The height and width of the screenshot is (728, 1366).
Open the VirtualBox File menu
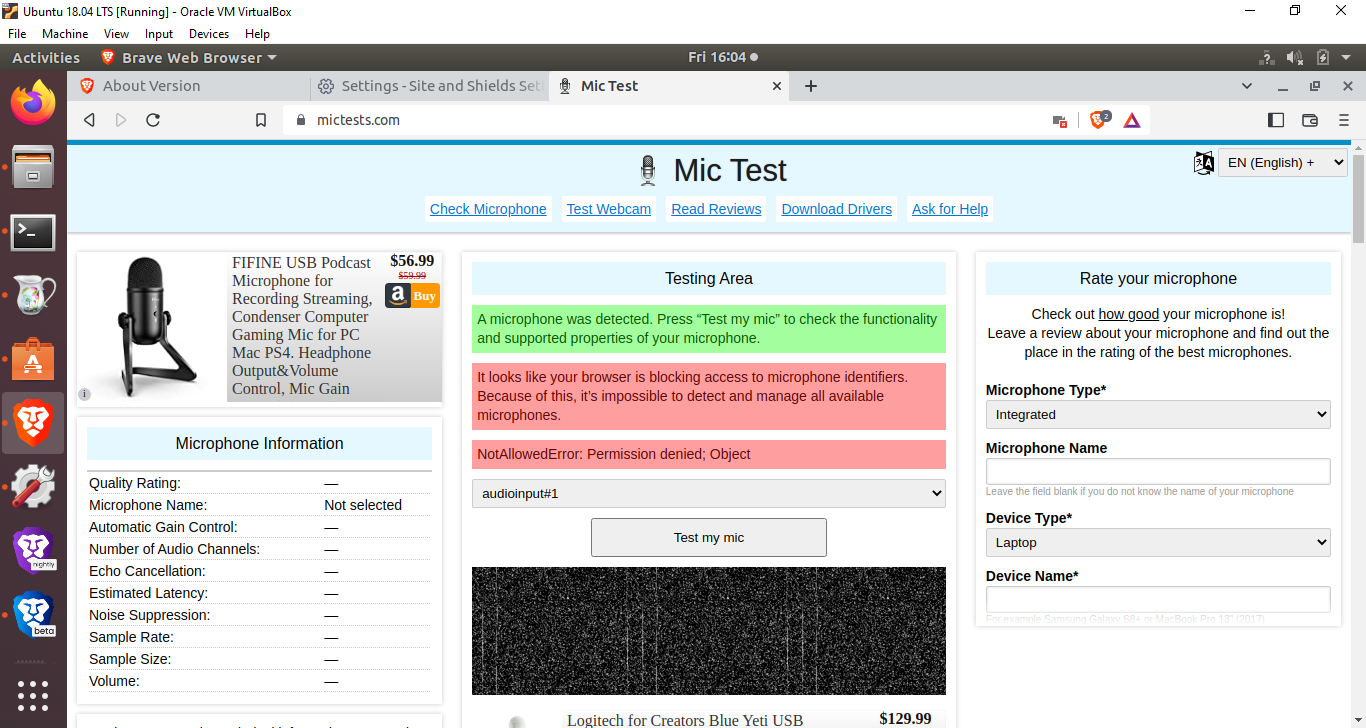(x=17, y=34)
